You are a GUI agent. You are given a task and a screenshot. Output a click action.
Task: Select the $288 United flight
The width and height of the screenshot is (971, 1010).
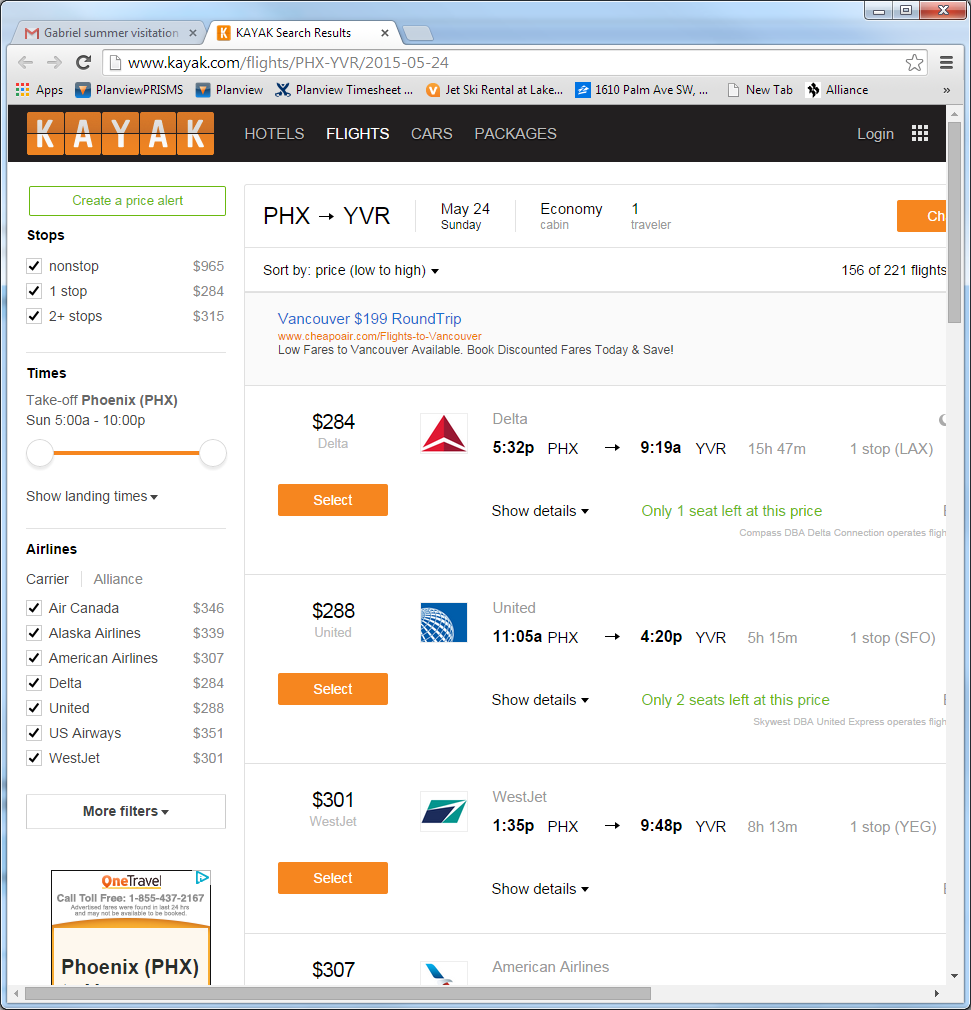[332, 689]
